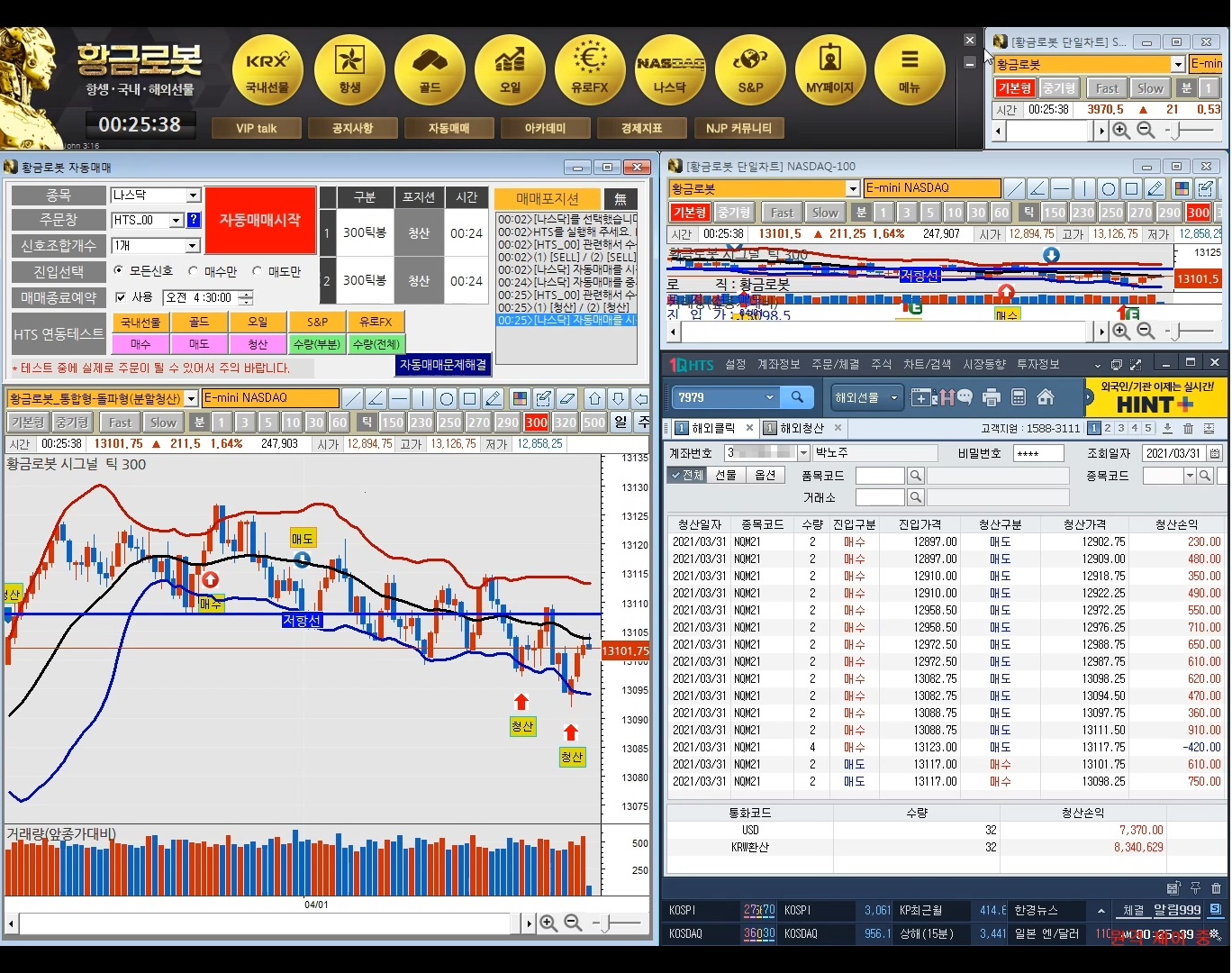
Task: Click pink 청산 HTS test button
Action: coord(258,344)
